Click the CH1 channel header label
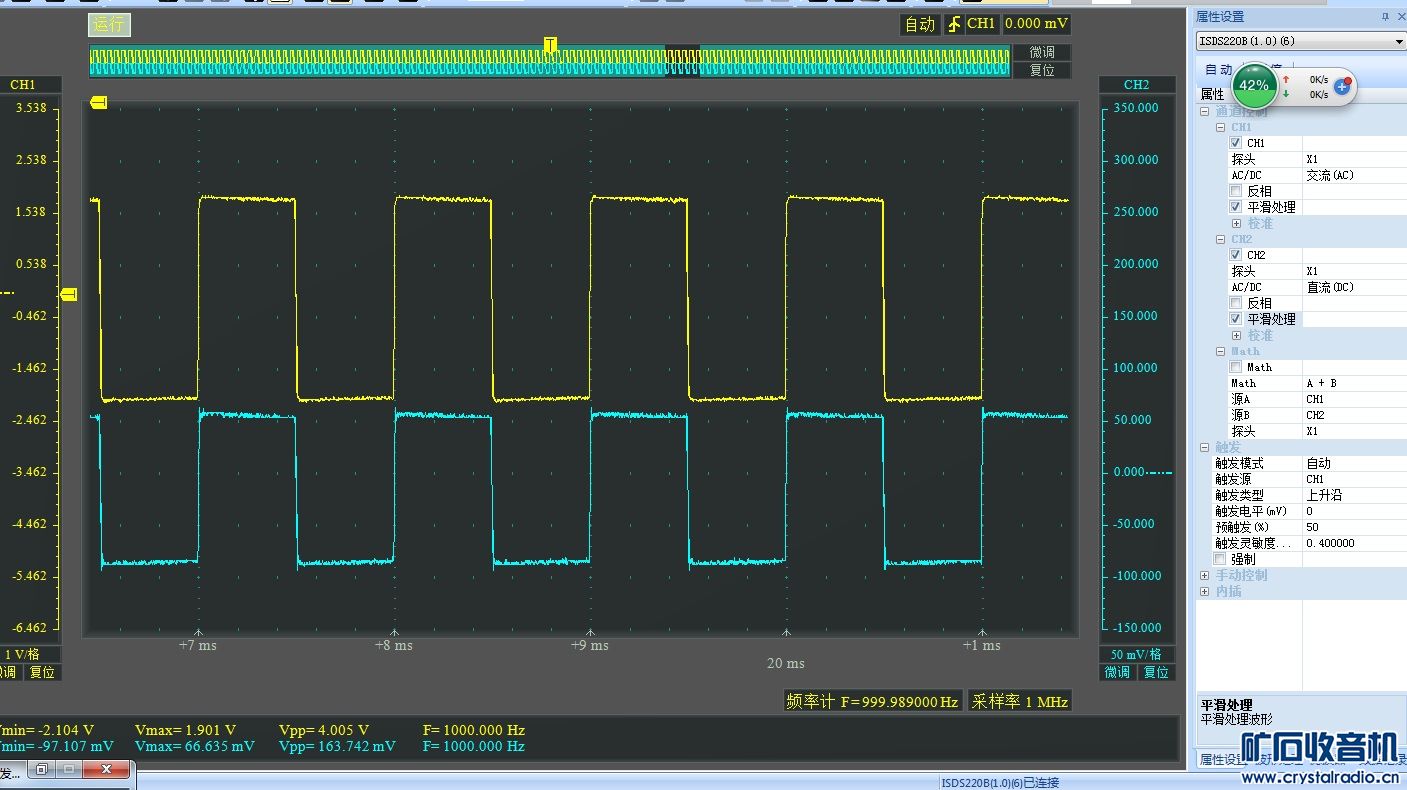 coord(23,85)
